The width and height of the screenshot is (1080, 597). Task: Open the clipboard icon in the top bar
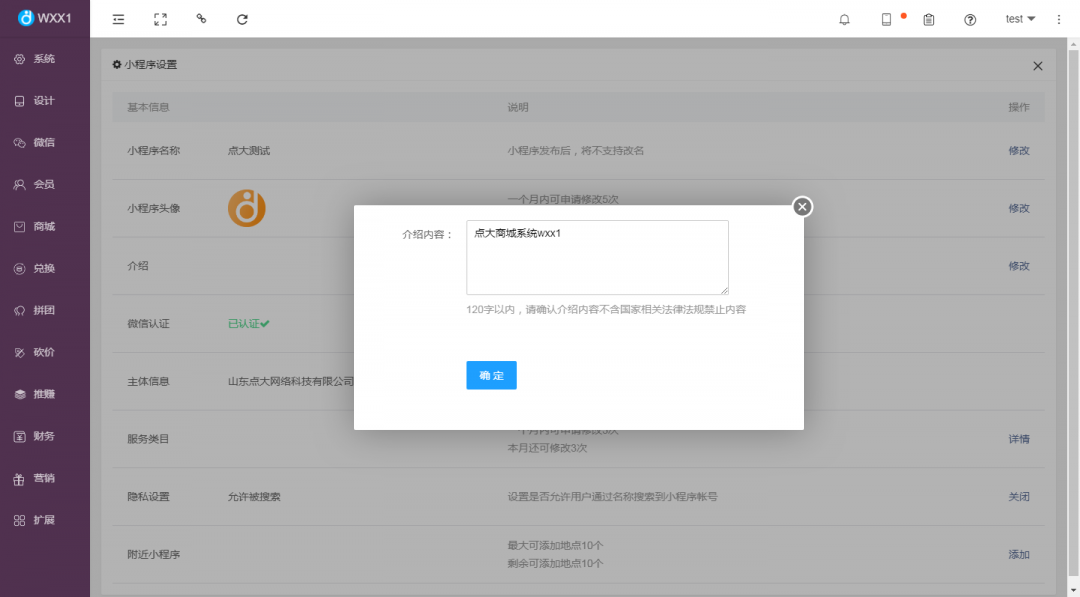coord(928,19)
